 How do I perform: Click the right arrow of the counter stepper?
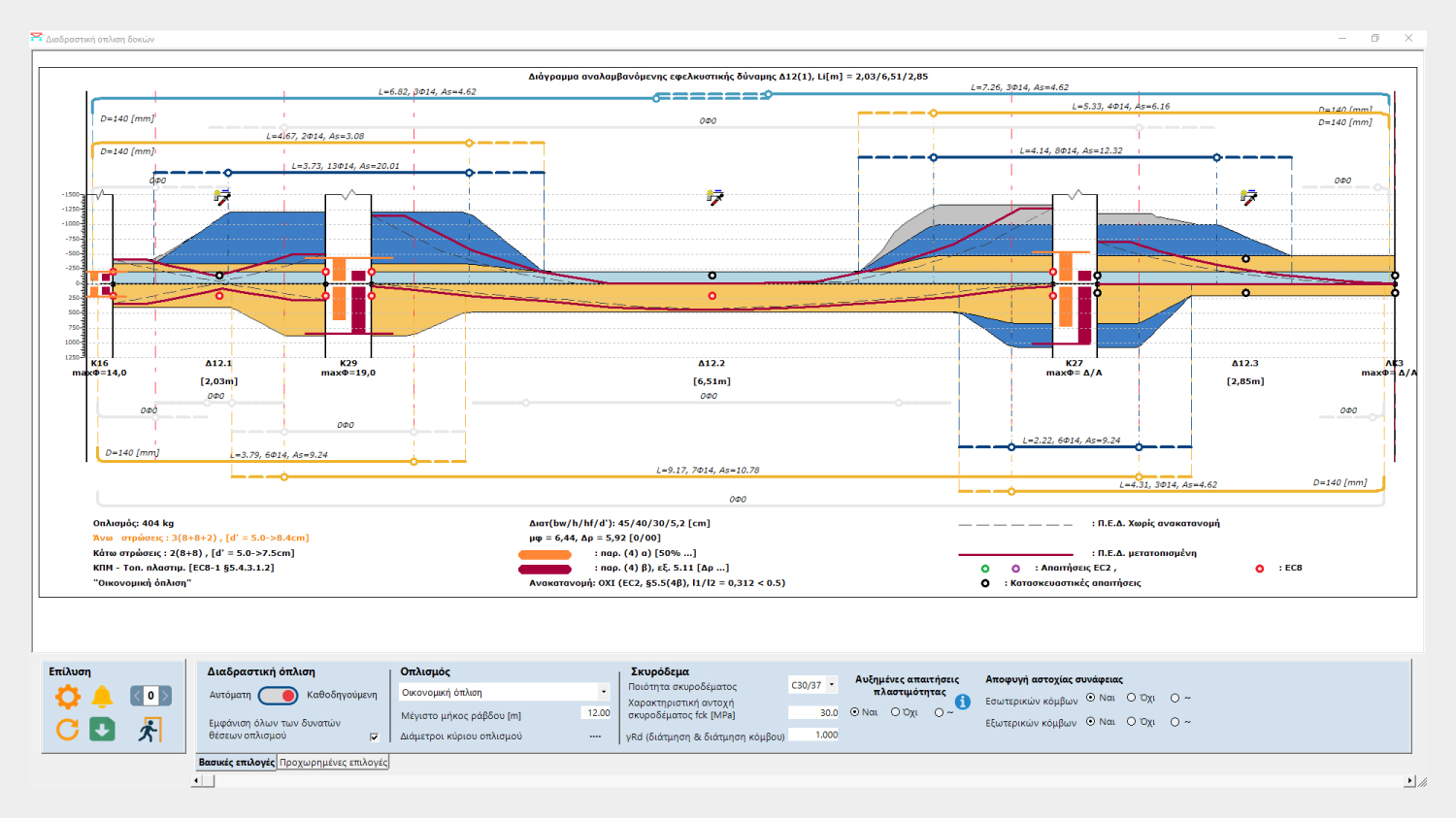click(166, 696)
